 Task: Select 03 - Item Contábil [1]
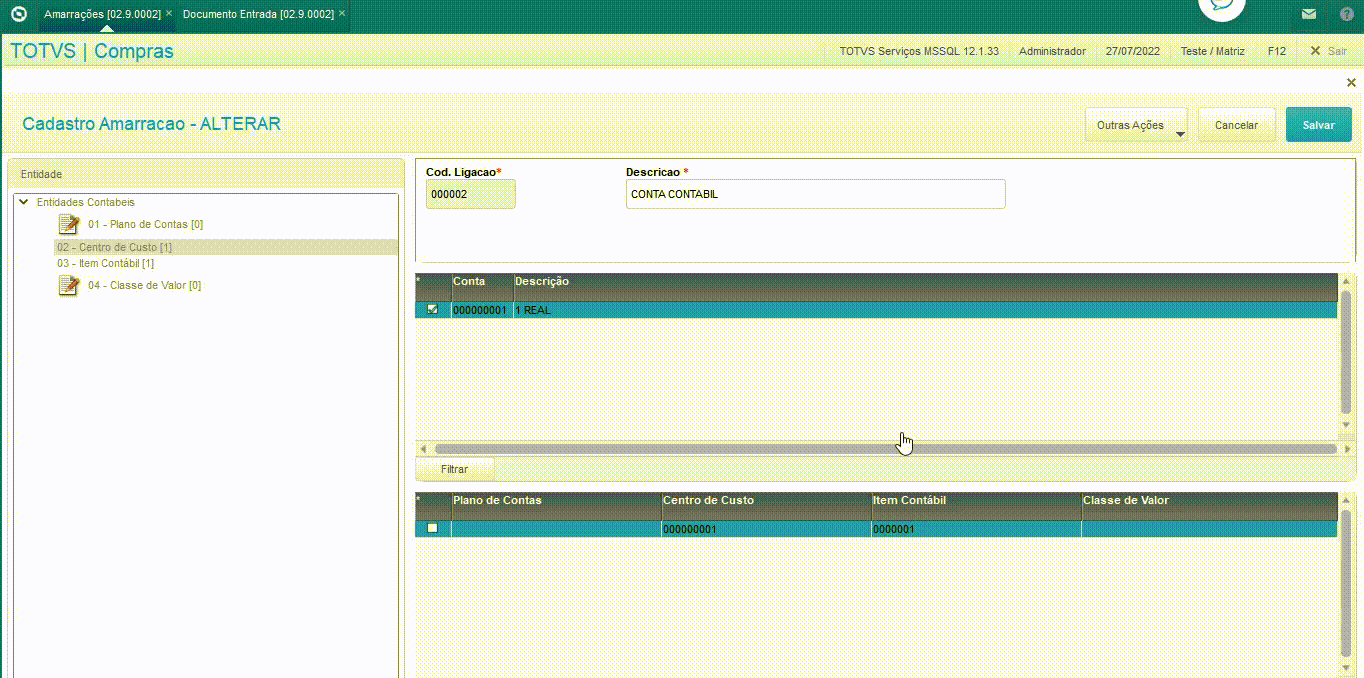tap(105, 263)
